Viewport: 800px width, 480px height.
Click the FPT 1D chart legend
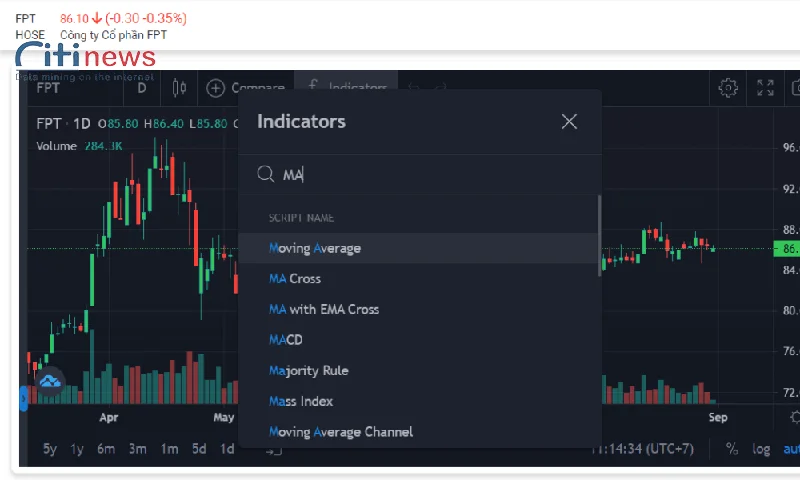[x=63, y=124]
